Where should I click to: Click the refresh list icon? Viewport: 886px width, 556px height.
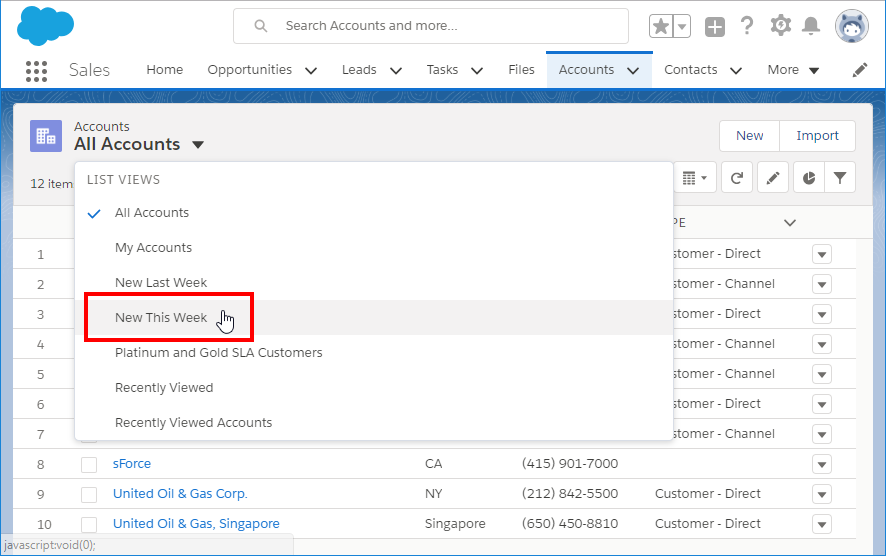pyautogui.click(x=737, y=178)
